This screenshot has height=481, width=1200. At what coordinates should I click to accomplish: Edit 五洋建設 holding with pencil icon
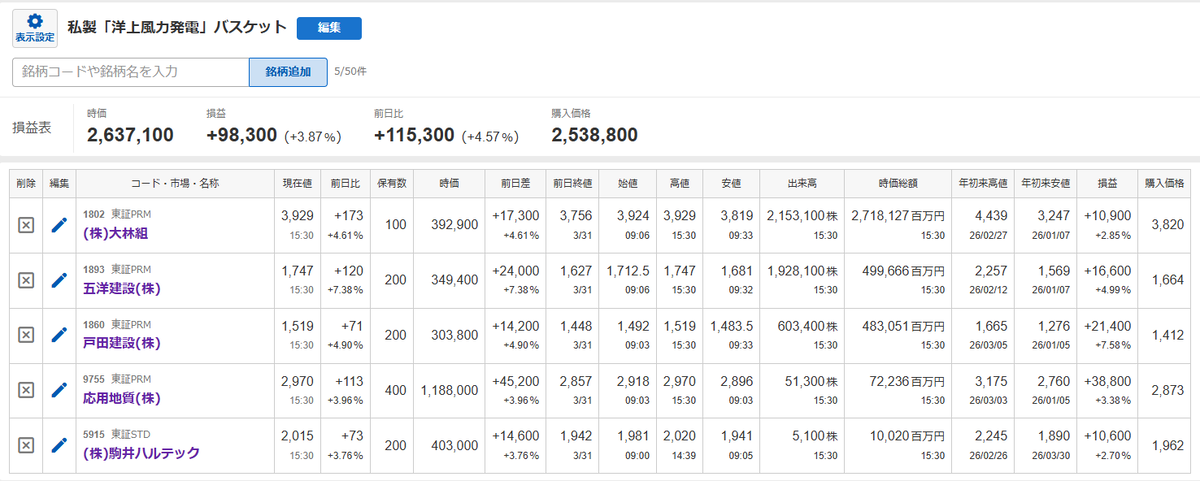coord(60,280)
